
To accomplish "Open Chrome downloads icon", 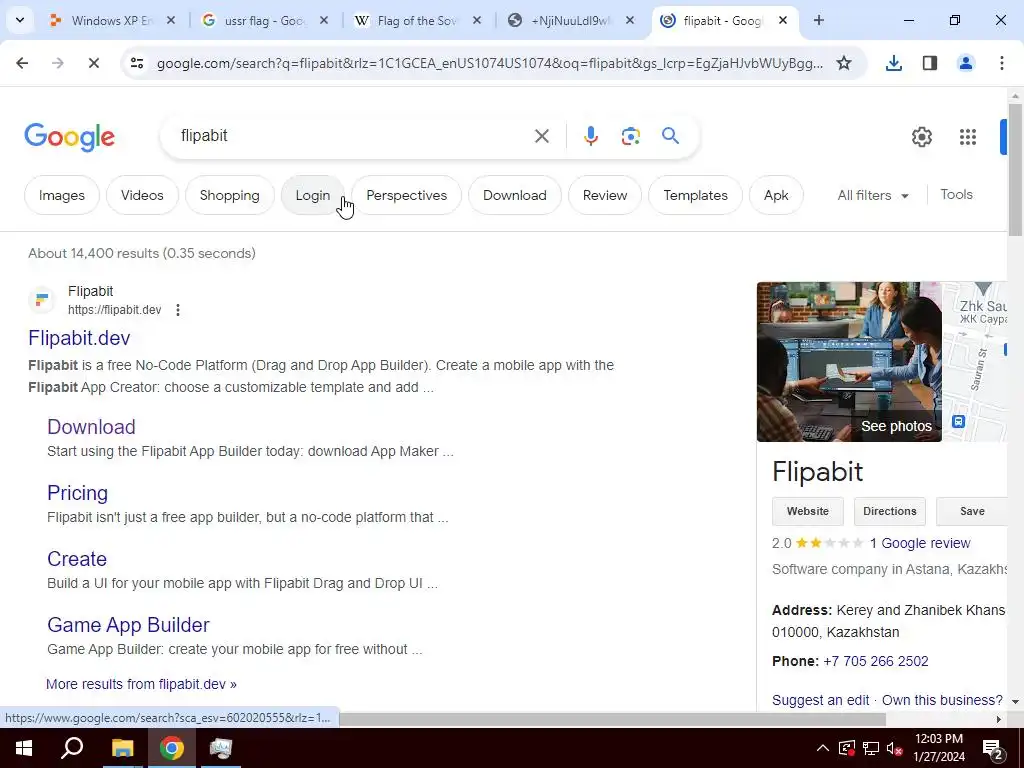I will pyautogui.click(x=893, y=63).
